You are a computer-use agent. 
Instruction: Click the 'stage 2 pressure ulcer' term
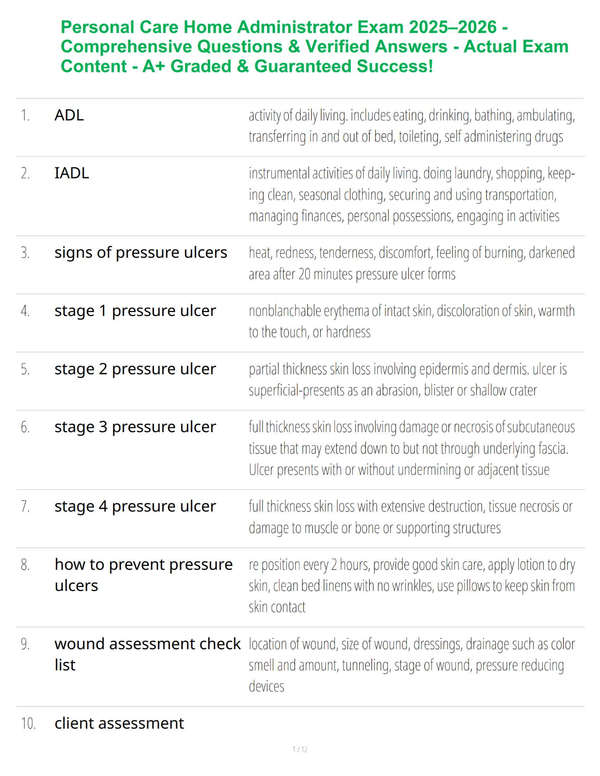[135, 369]
